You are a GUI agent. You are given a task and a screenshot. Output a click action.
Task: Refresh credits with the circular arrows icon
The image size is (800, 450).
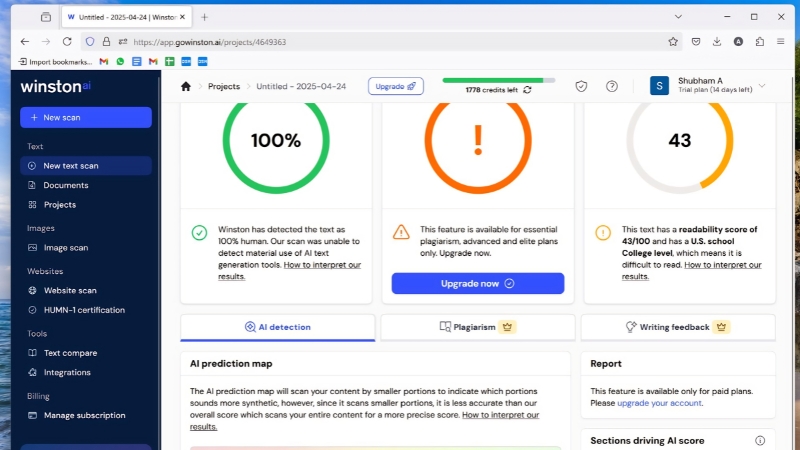point(527,90)
